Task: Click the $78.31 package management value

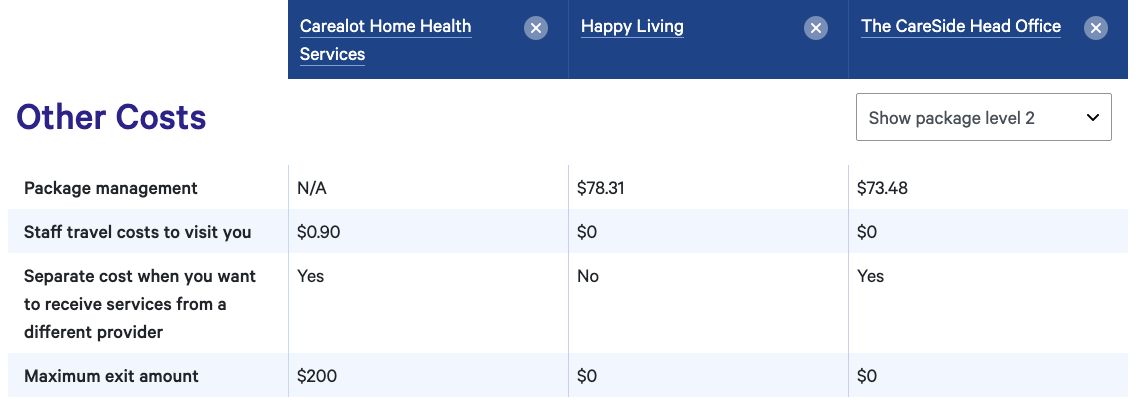Action: pos(601,188)
